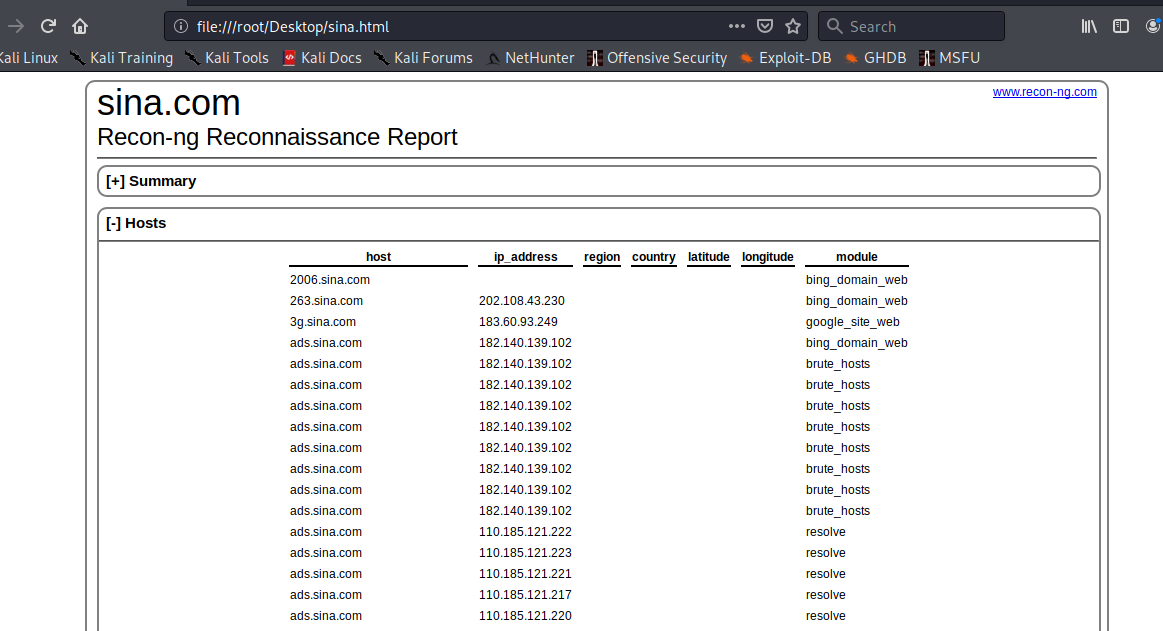Select IP address 110.185.121.217

pyautogui.click(x=525, y=595)
